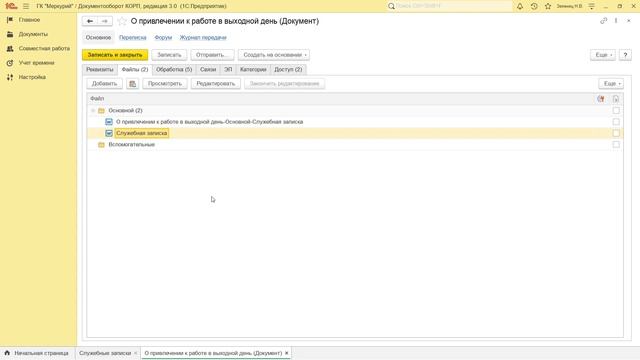Click Просмотреть button
Image resolution: width=640 pixels, height=360 pixels.
tap(165, 84)
